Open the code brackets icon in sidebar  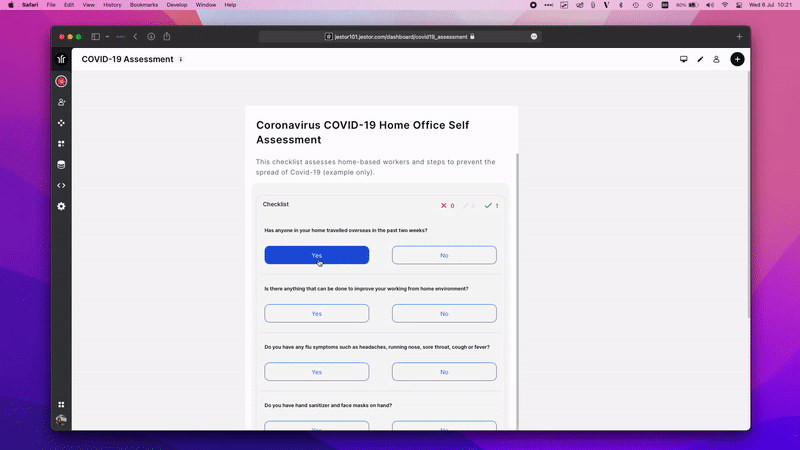click(x=61, y=186)
